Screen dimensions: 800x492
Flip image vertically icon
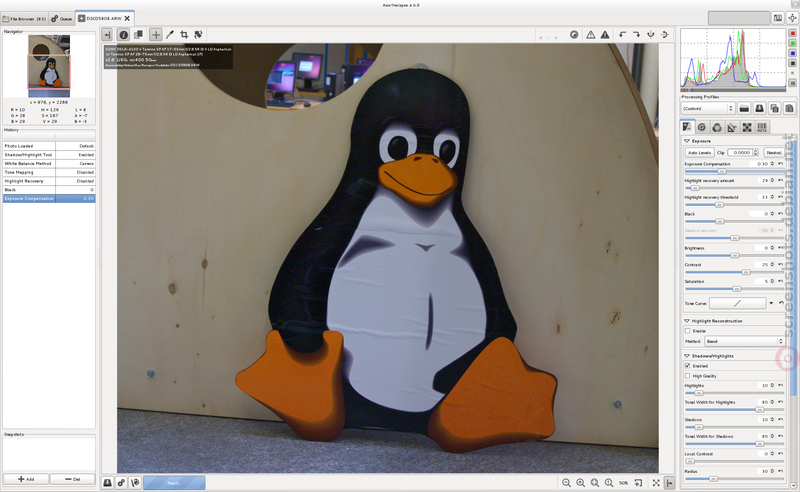tap(665, 35)
